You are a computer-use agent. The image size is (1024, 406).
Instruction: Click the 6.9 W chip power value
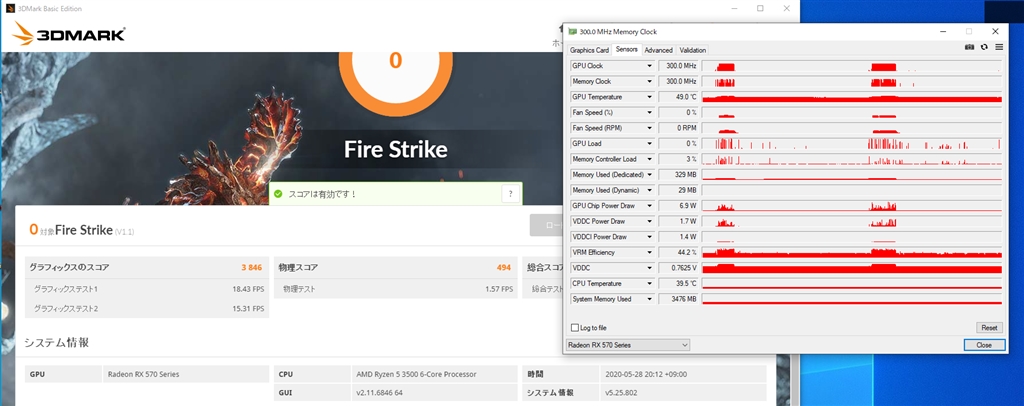(679, 206)
